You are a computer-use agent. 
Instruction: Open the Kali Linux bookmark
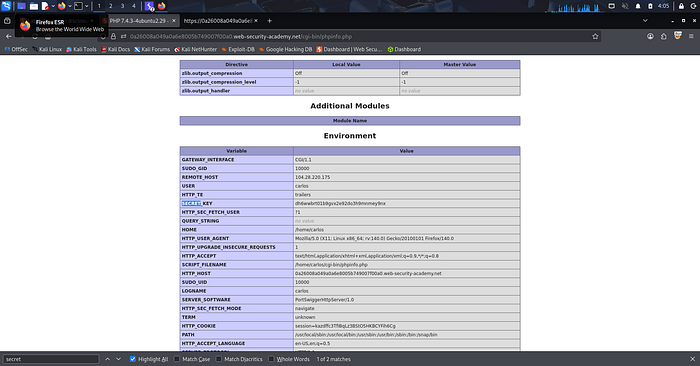click(x=47, y=49)
